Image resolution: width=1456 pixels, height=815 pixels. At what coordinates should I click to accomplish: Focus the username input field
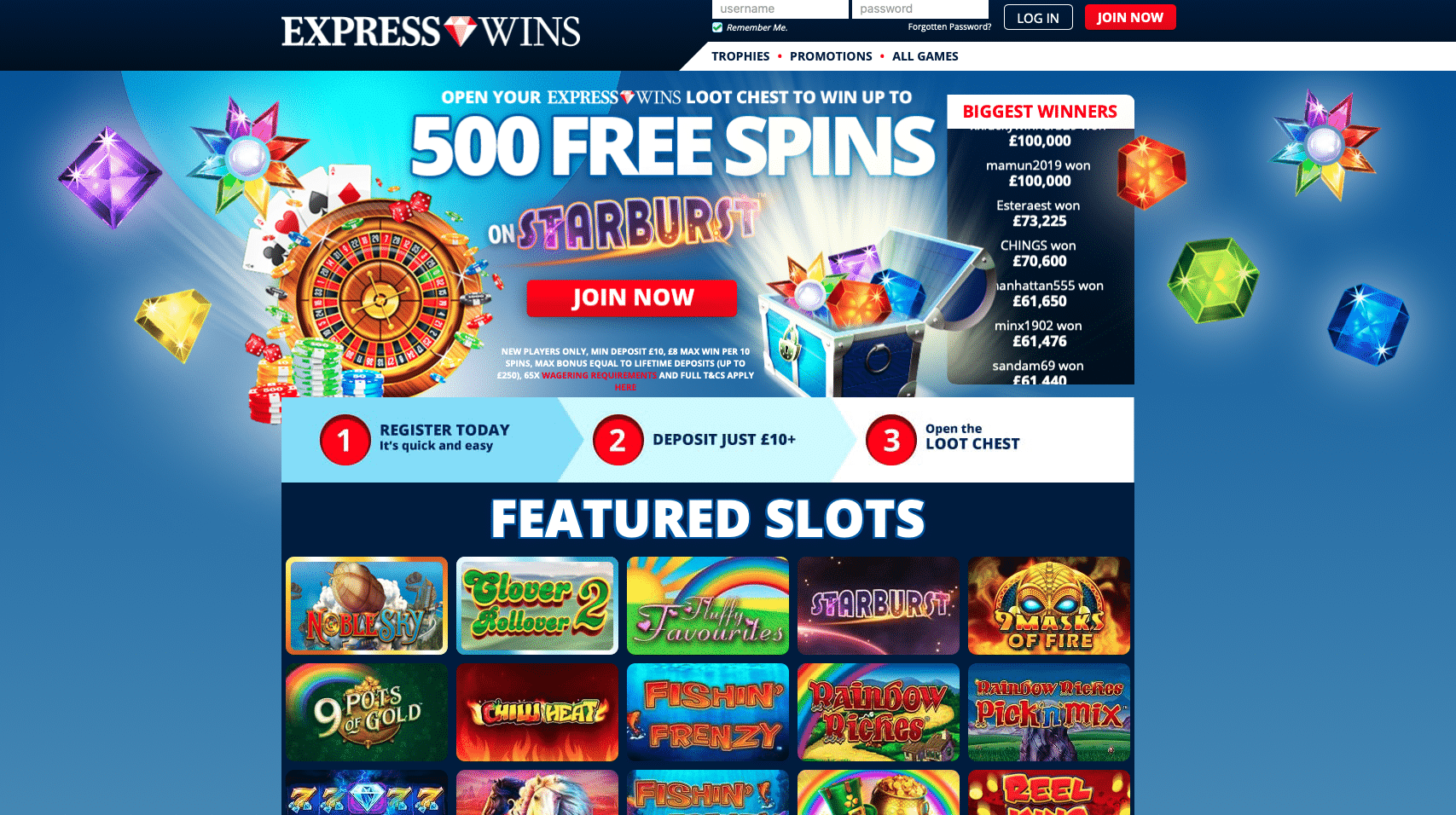780,9
